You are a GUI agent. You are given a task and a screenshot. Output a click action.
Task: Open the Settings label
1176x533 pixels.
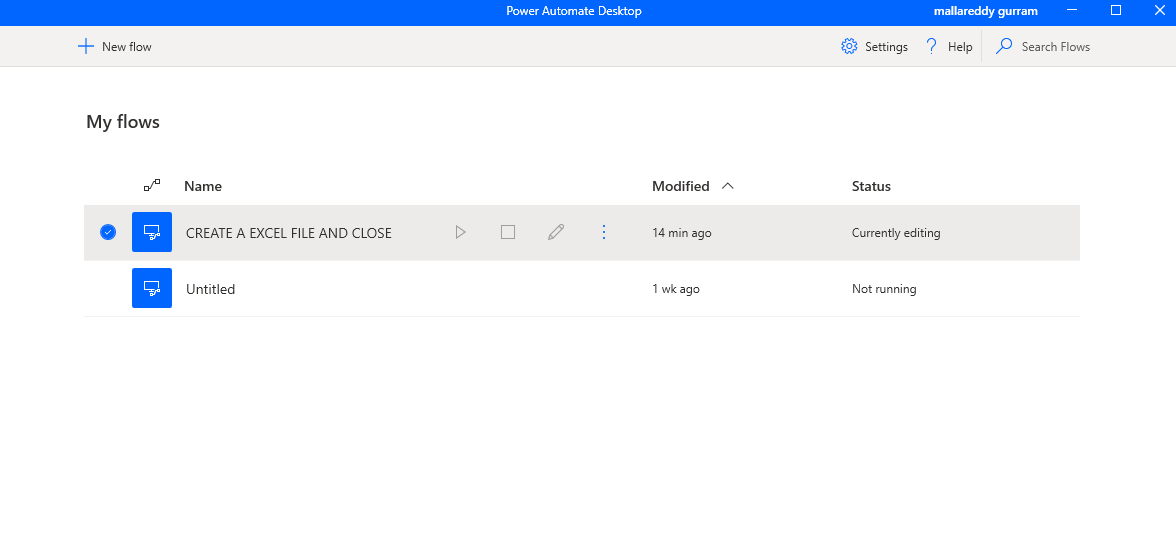pos(886,46)
